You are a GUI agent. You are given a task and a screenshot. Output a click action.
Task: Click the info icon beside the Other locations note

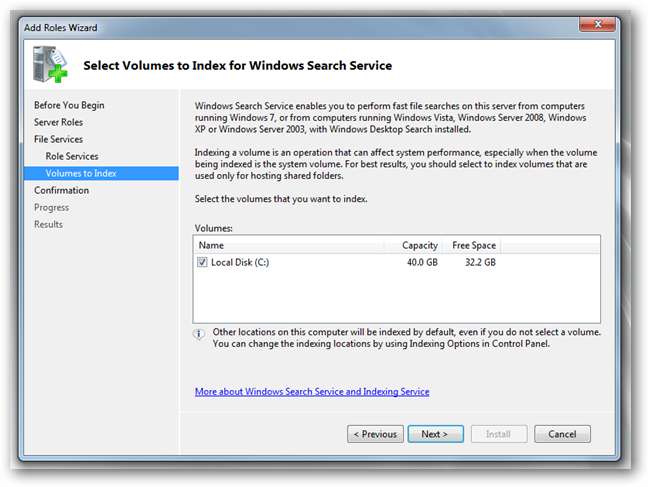200,334
